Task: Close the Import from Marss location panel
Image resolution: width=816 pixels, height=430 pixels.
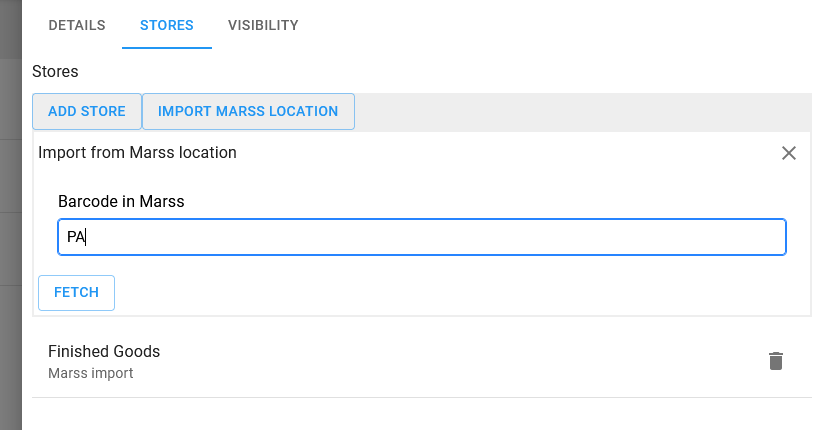Action: point(789,153)
